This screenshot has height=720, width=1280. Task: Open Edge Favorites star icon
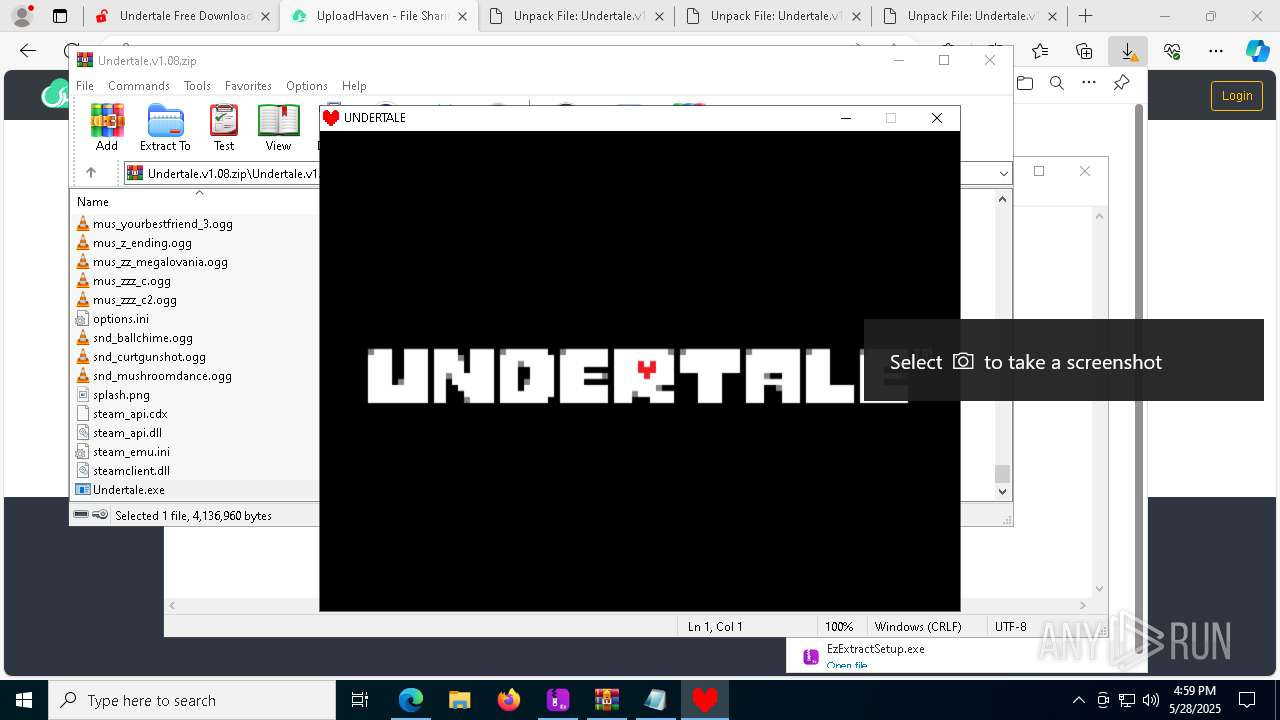pyautogui.click(x=1040, y=51)
